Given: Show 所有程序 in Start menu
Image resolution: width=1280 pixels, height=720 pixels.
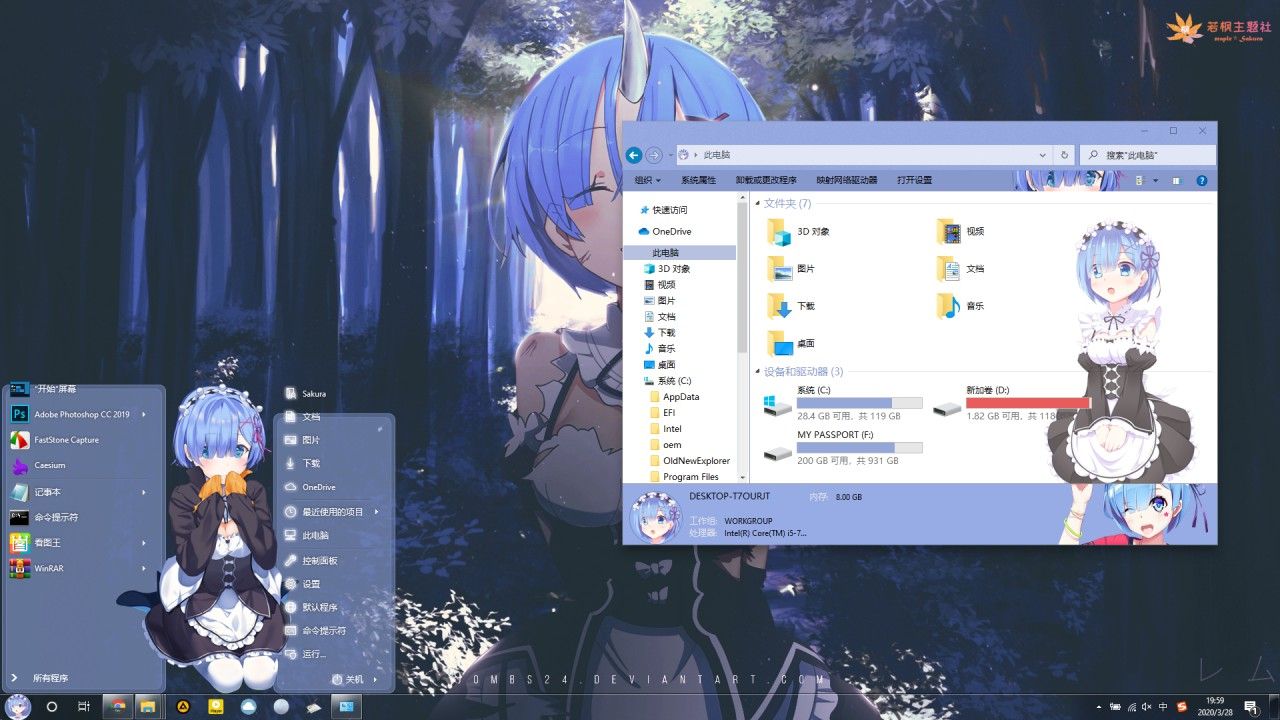Looking at the screenshot, I should pos(50,678).
